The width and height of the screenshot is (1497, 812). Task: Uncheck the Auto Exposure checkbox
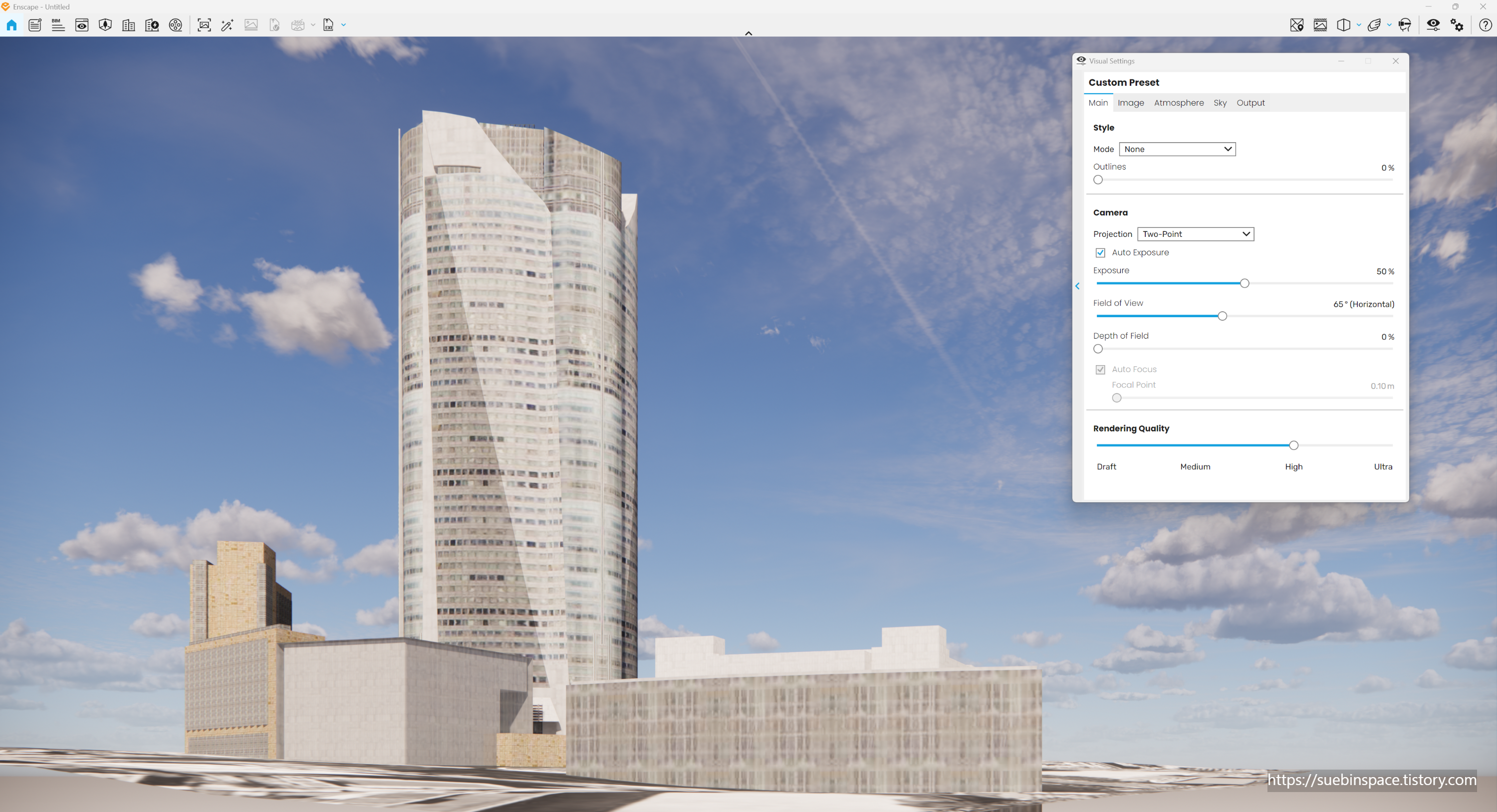click(x=1100, y=253)
